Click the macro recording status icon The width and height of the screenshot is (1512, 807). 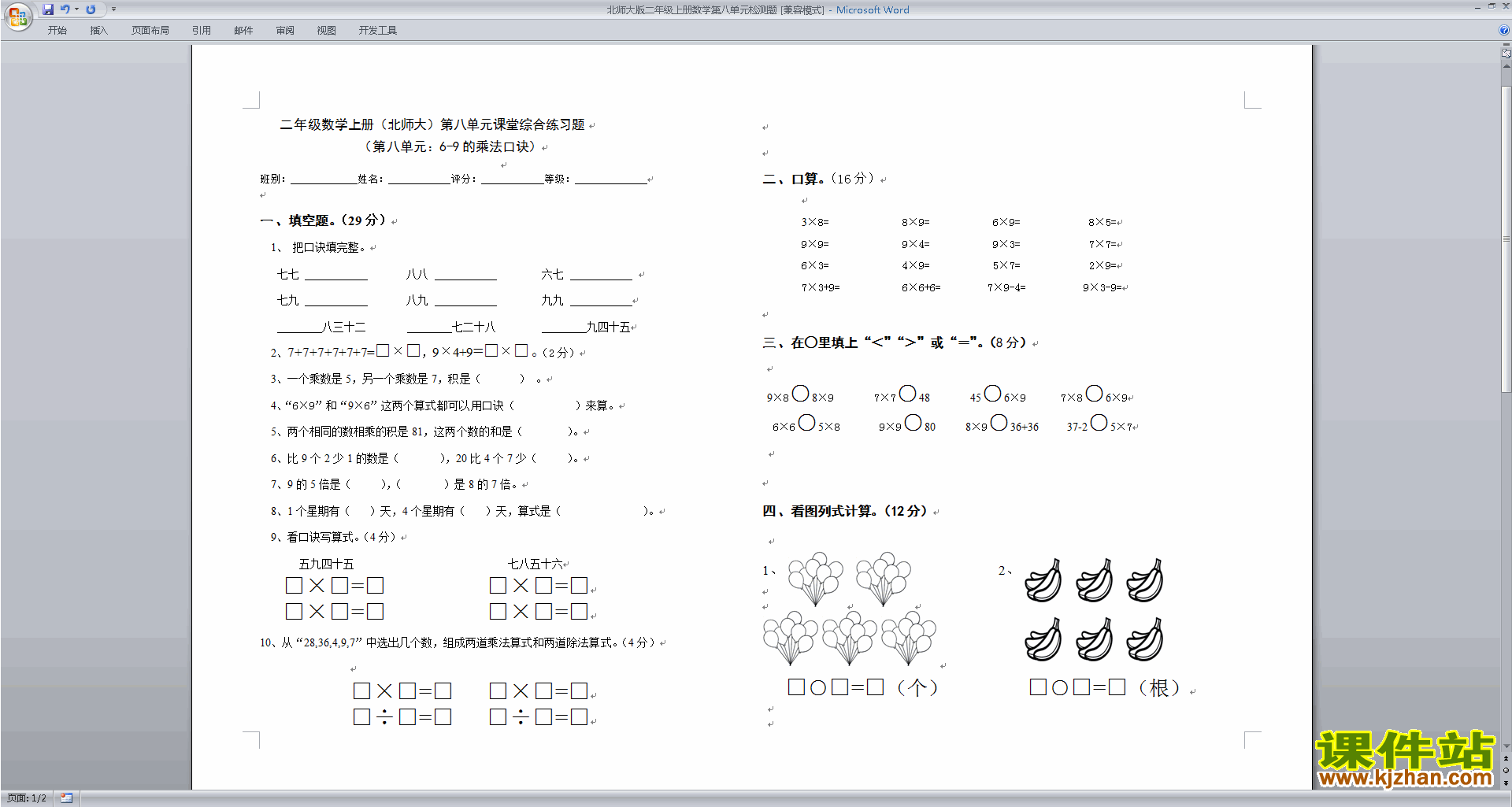[67, 798]
